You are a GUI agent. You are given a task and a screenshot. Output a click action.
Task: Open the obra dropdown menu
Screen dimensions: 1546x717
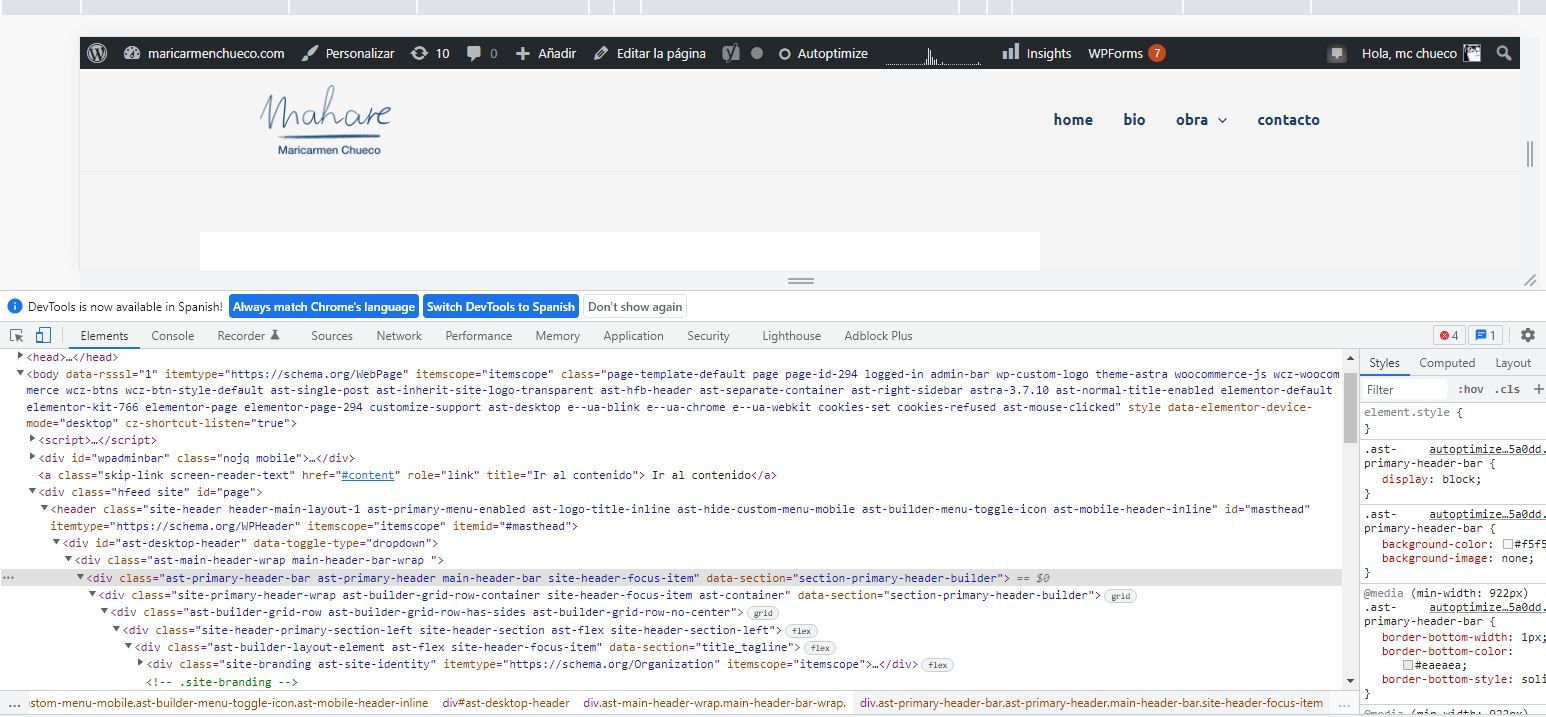click(1201, 120)
